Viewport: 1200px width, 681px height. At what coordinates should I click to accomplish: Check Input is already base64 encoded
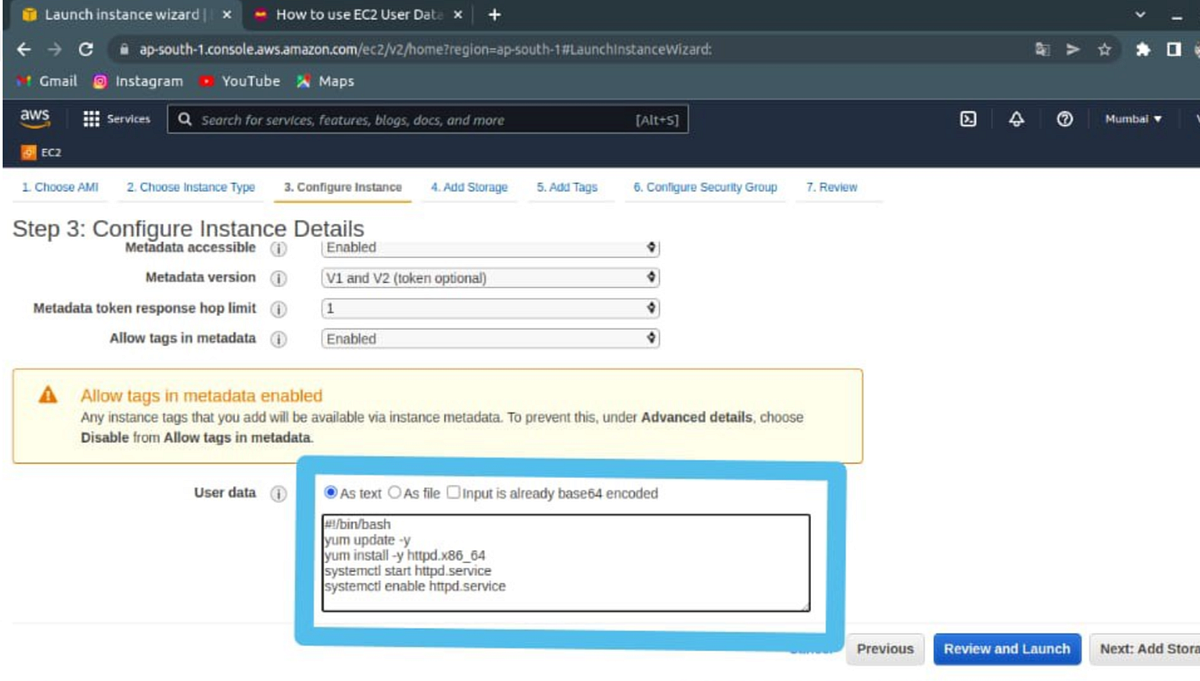point(453,491)
